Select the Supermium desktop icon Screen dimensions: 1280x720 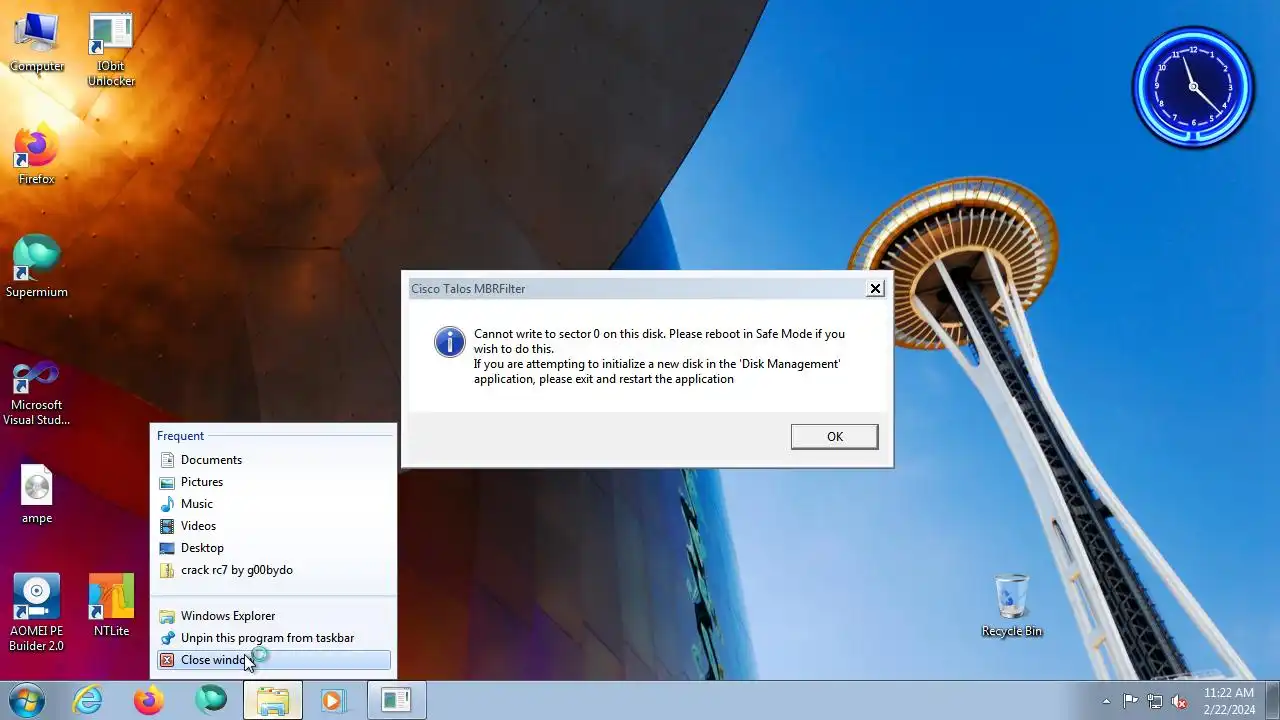(37, 267)
